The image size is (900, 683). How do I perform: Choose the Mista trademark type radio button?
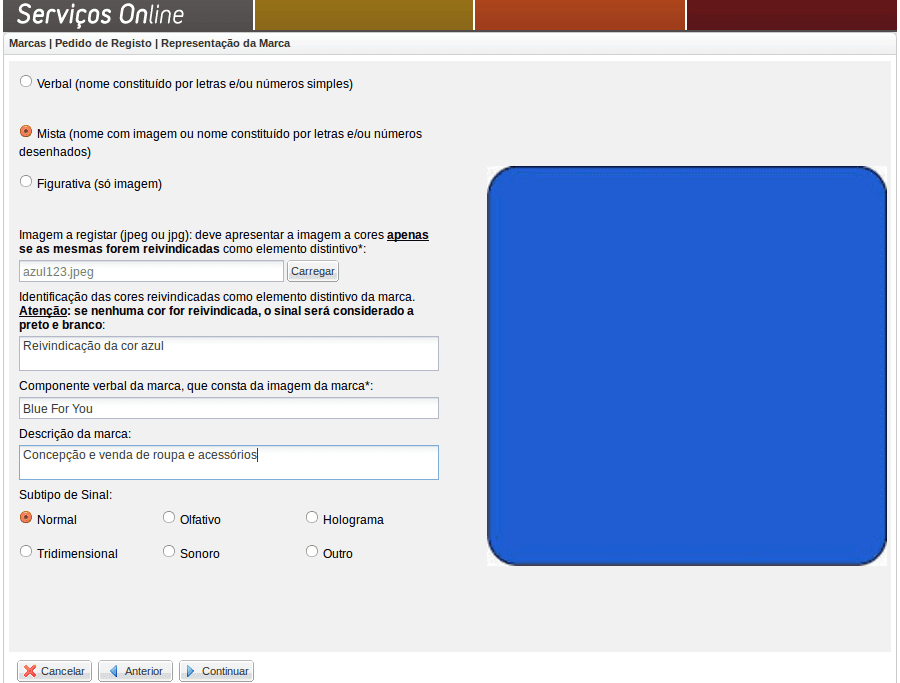tap(26, 131)
